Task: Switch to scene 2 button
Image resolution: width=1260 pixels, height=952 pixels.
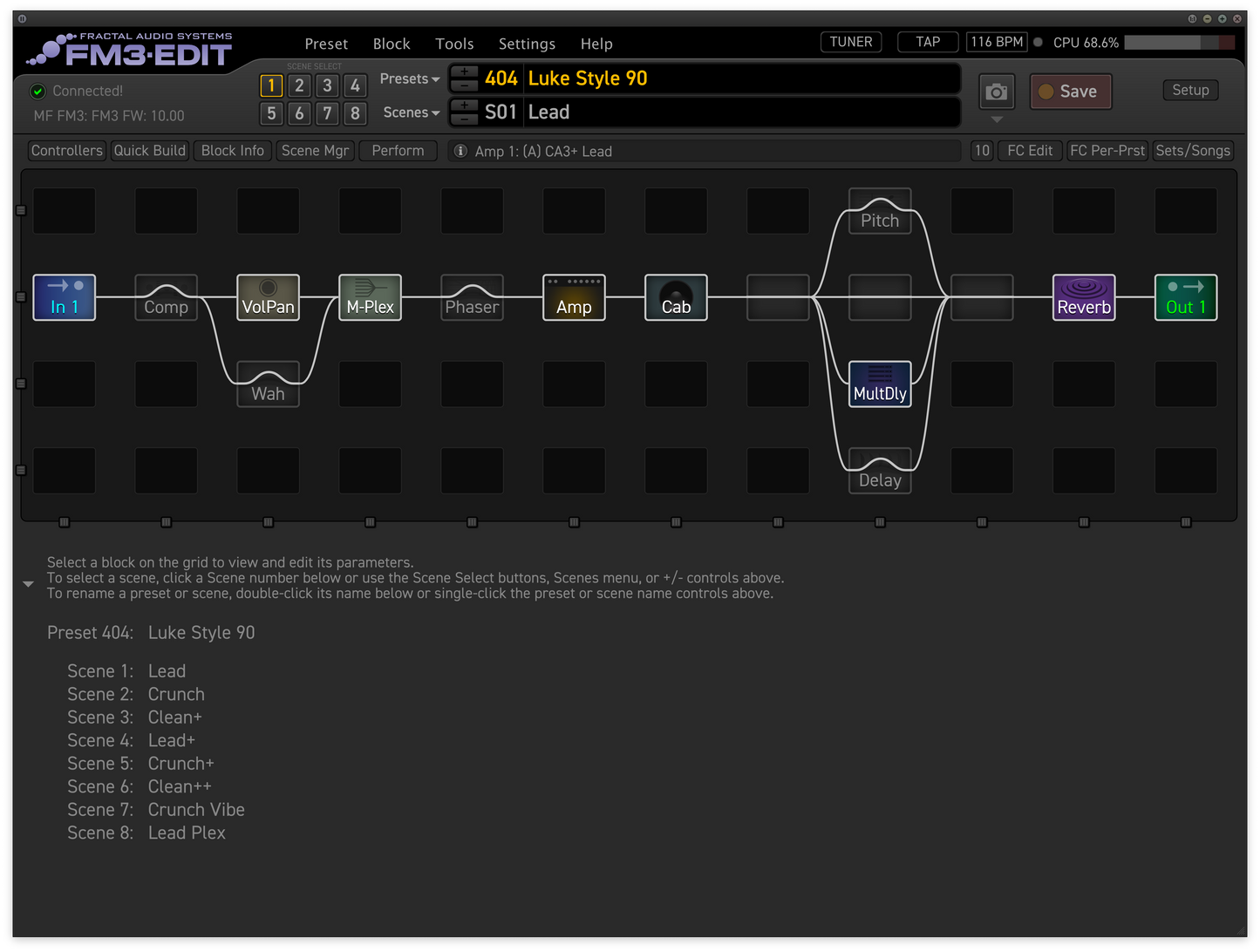Action: point(299,85)
